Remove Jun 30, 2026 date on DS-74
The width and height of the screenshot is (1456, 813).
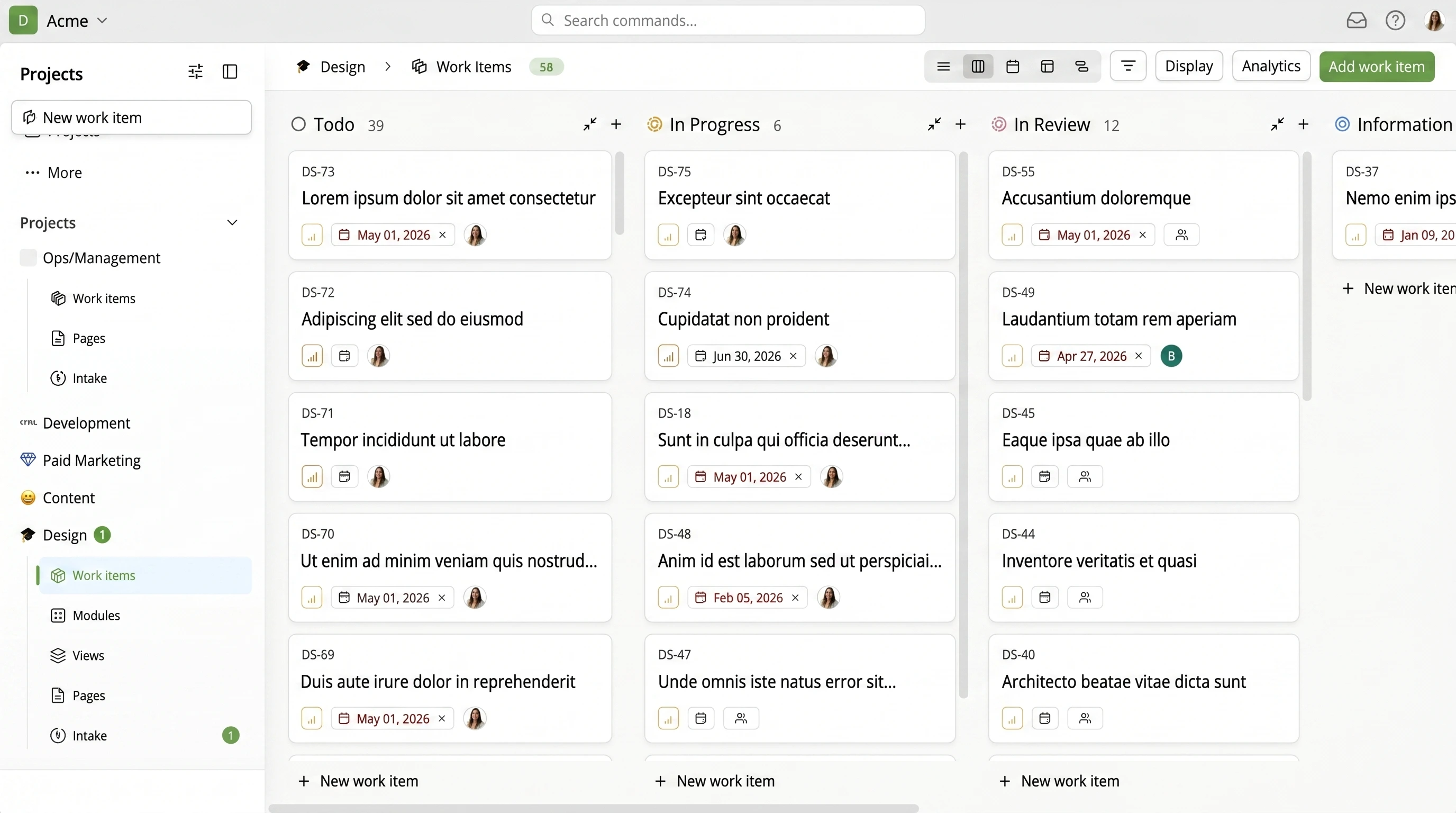point(794,356)
